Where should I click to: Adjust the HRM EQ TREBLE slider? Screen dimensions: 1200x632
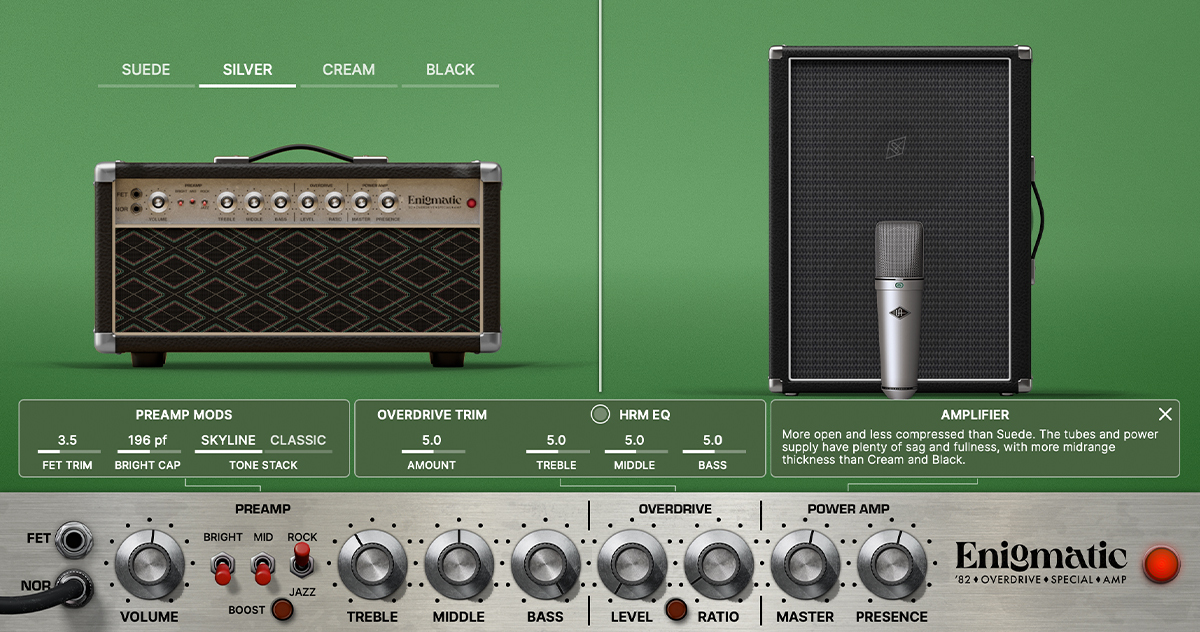click(x=556, y=452)
